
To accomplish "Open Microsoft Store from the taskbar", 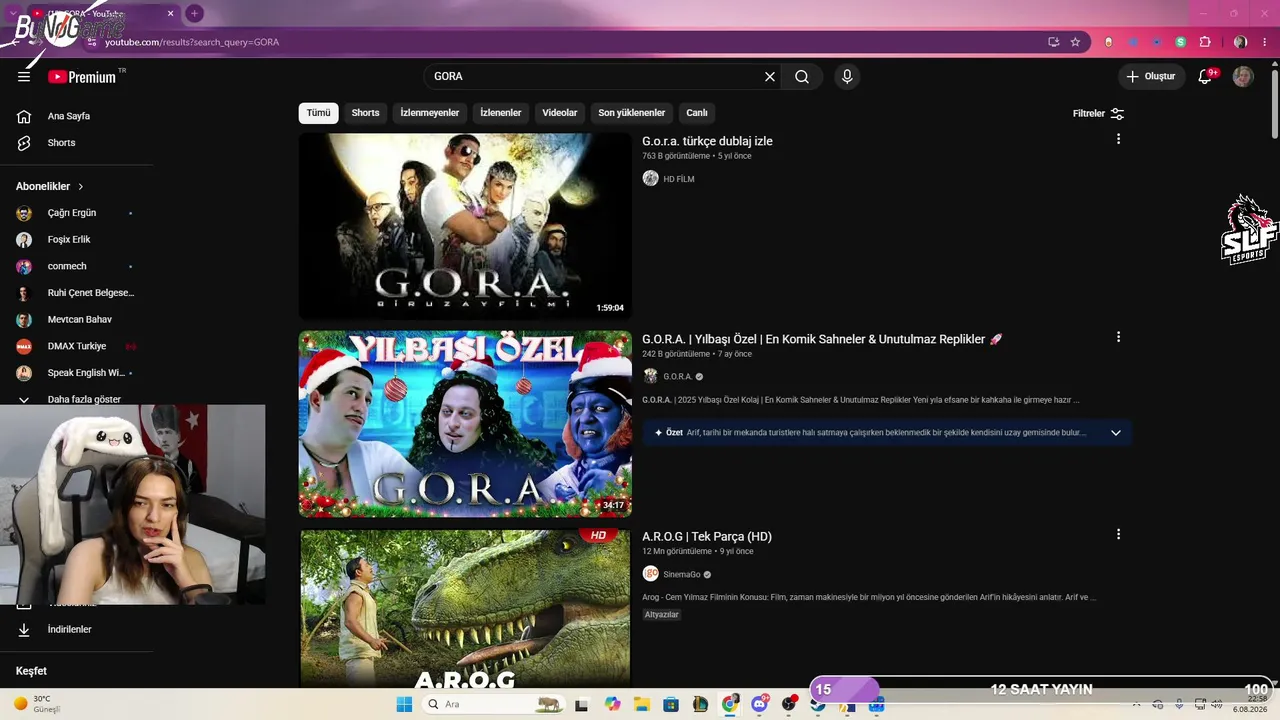I will pyautogui.click(x=670, y=704).
